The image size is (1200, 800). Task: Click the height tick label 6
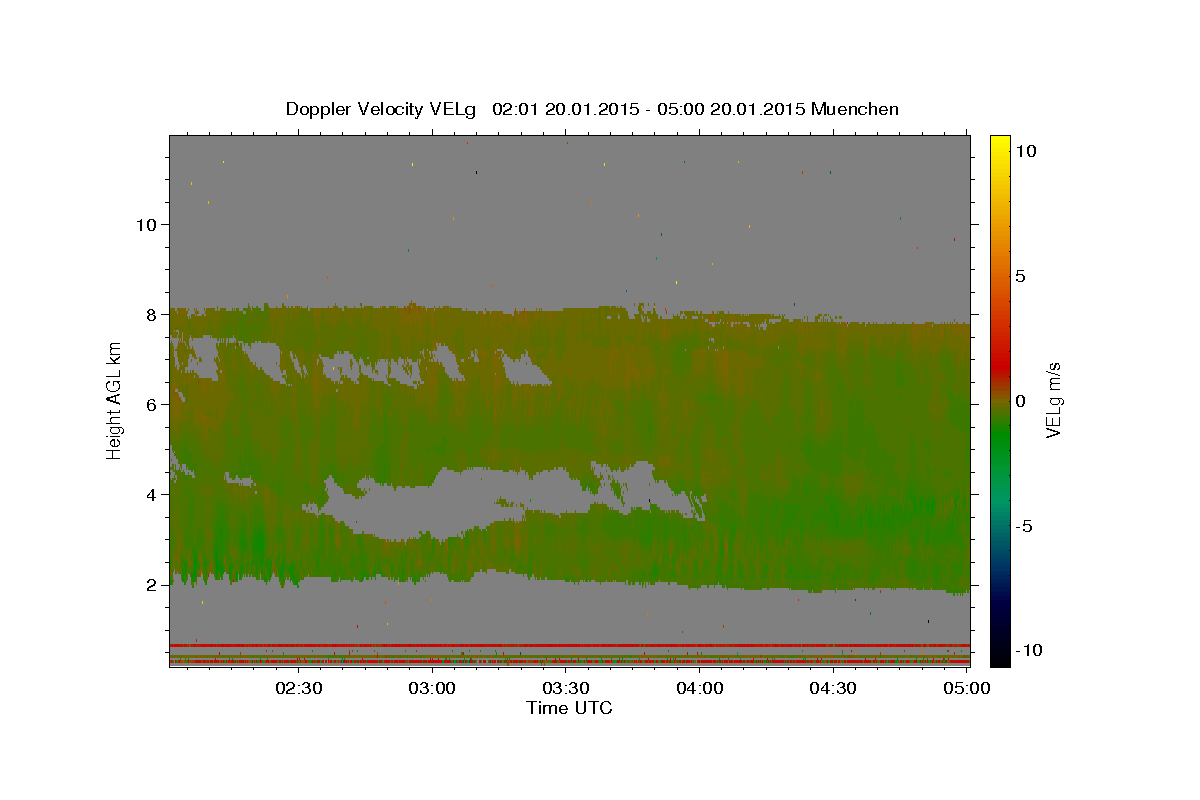click(153, 404)
